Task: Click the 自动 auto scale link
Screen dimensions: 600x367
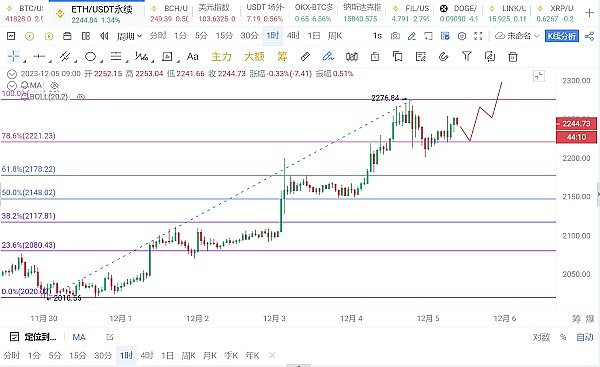Action: 585,337
